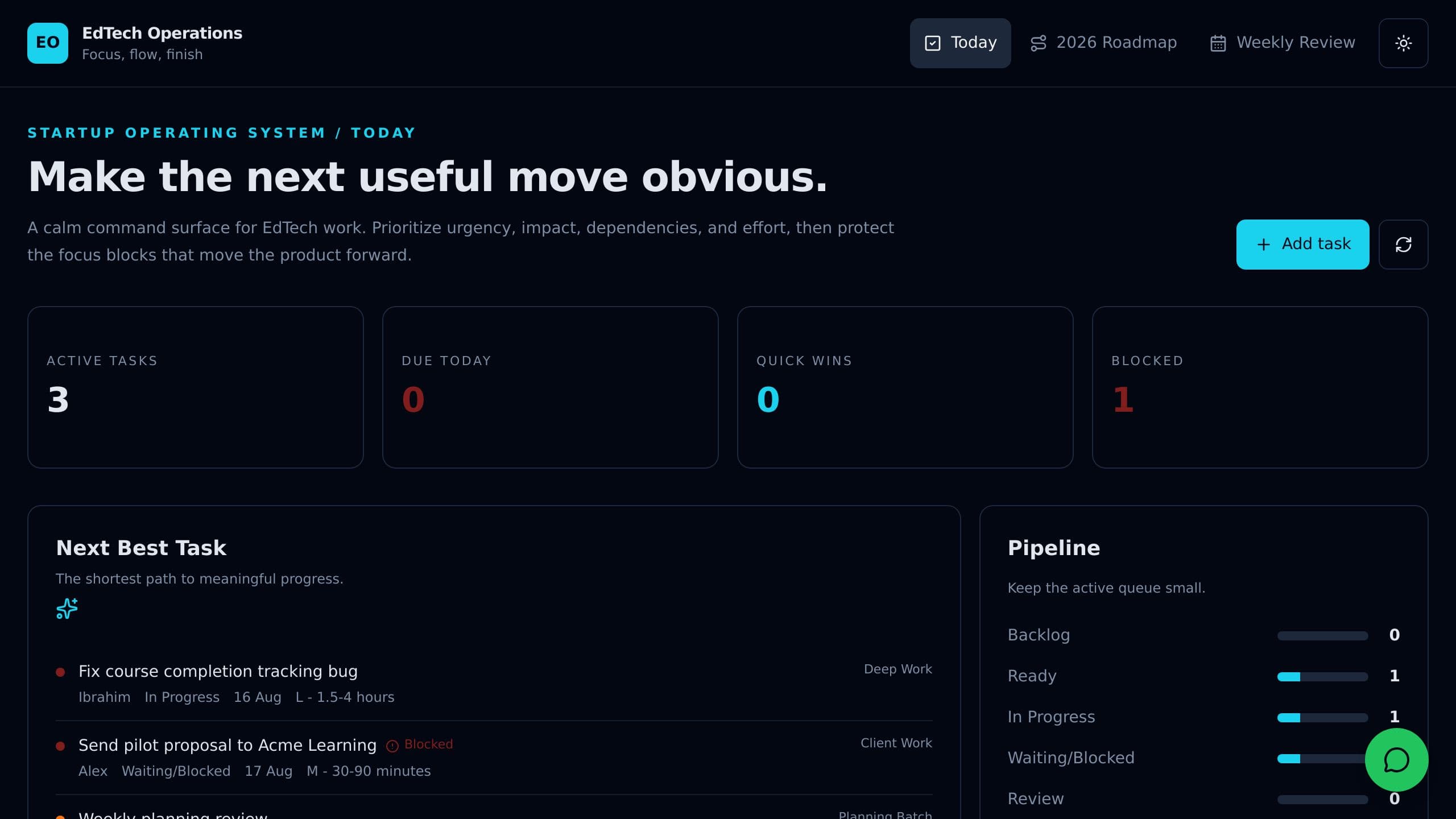Open the 2026 Roadmap tab
This screenshot has width=1456, height=819.
tap(1103, 43)
